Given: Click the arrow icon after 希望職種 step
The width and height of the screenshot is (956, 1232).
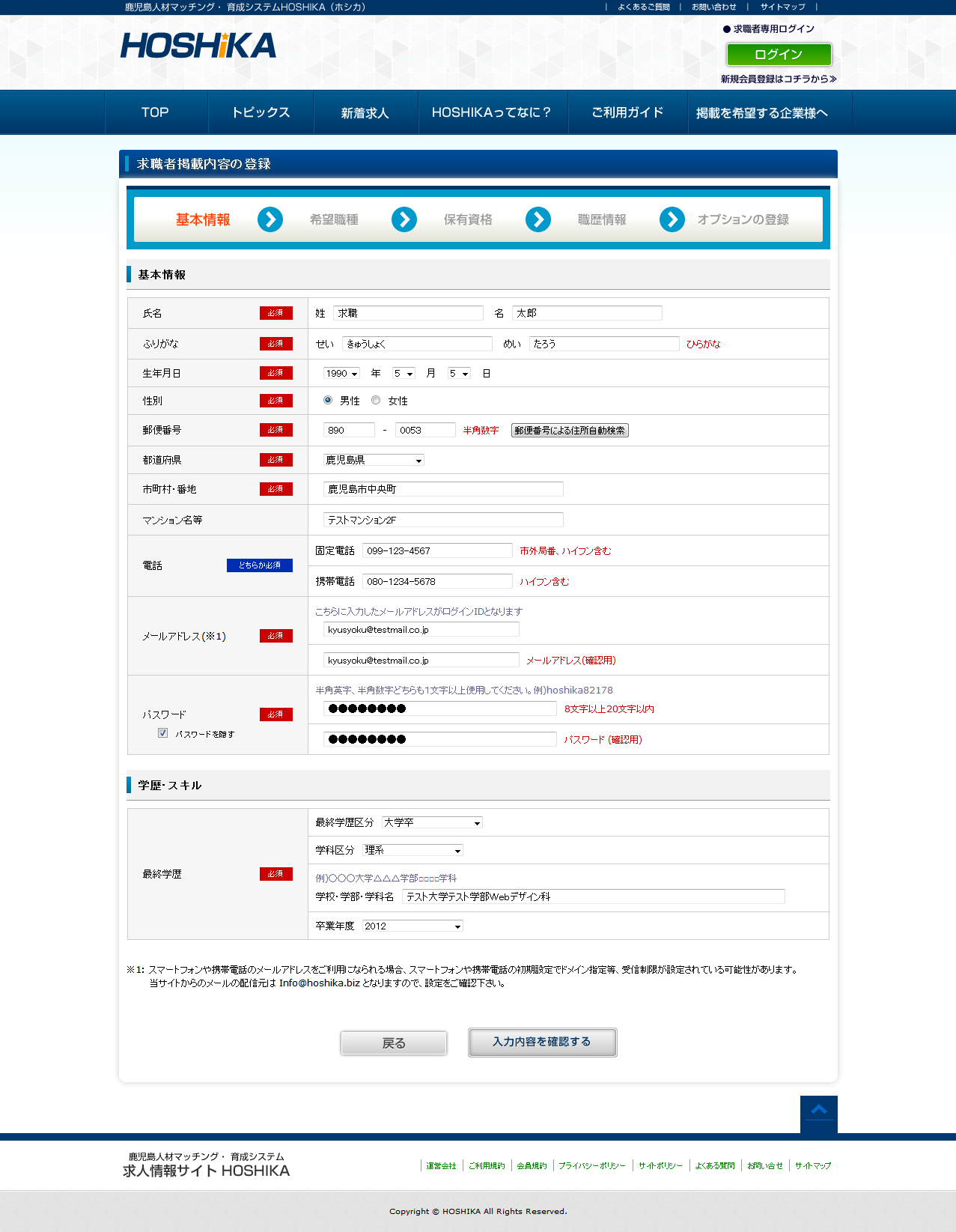Looking at the screenshot, I should point(404,219).
